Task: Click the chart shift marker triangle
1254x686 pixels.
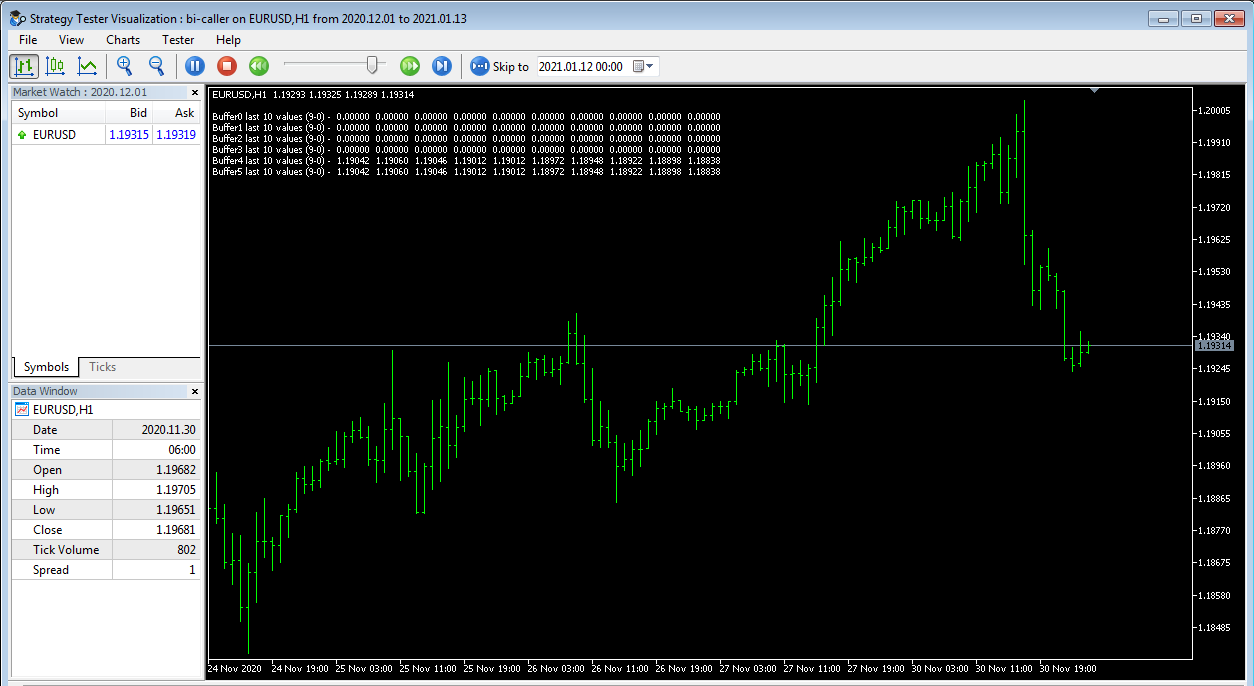Action: [1095, 91]
